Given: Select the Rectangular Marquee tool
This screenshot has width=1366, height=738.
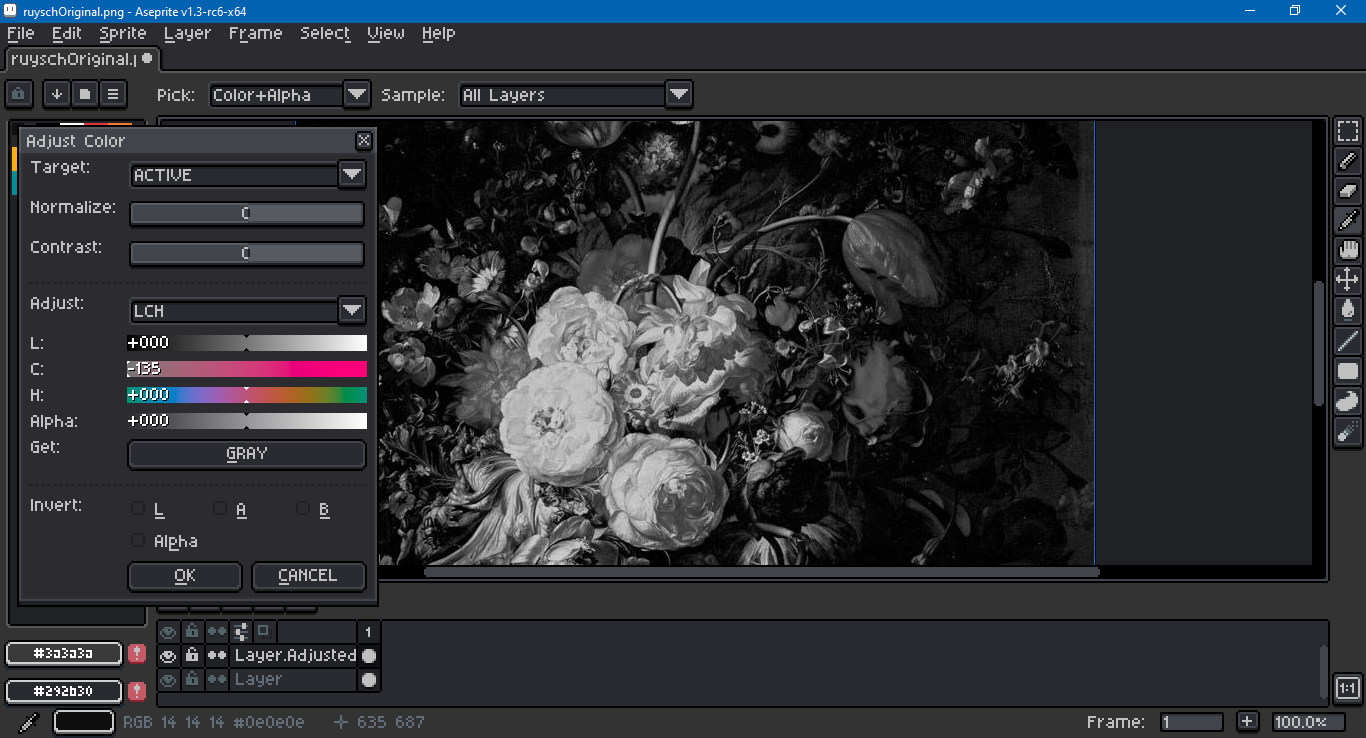Looking at the screenshot, I should point(1348,131).
